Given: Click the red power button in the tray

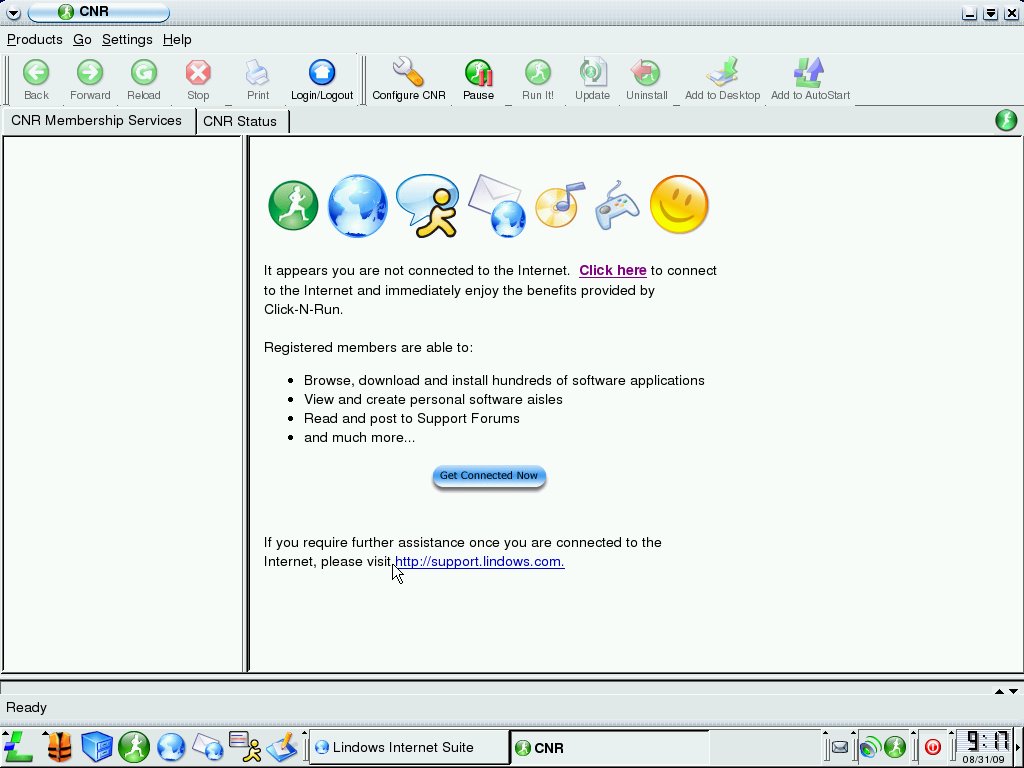Looking at the screenshot, I should pos(933,747).
